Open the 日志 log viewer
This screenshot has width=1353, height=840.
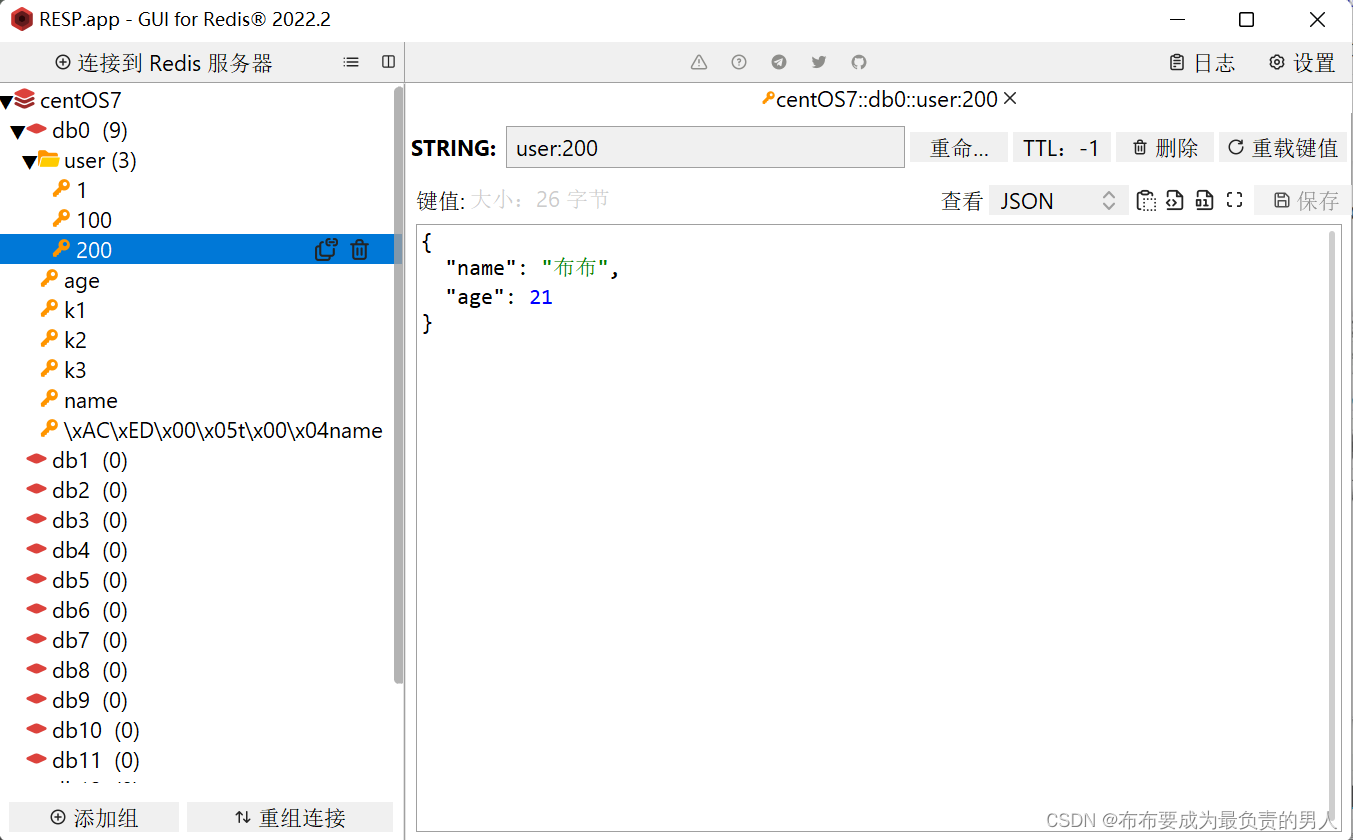coord(1202,63)
